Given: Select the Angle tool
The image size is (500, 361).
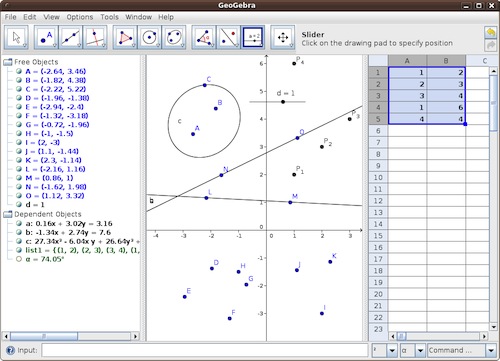Looking at the screenshot, I should pyautogui.click(x=204, y=37).
